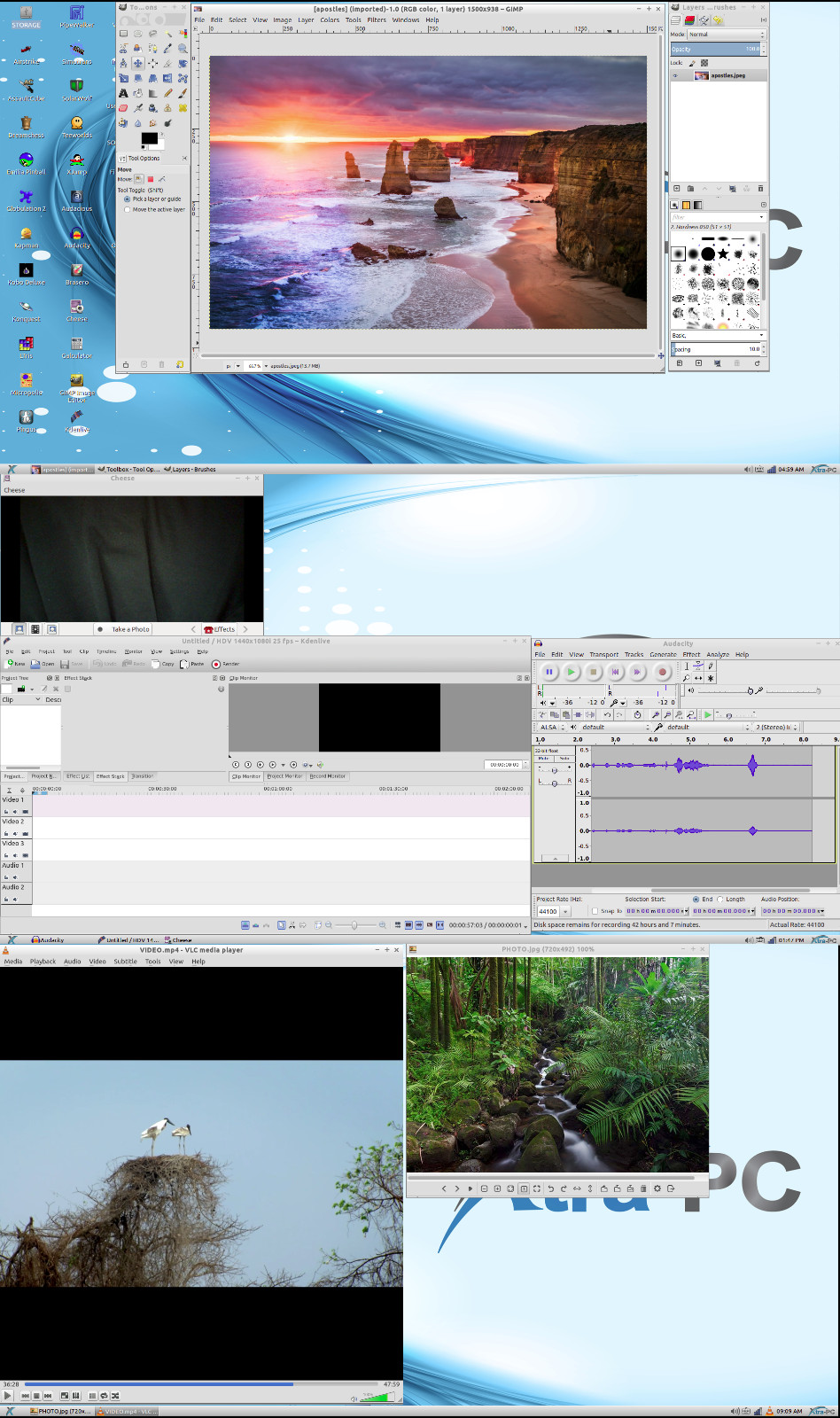Select 'Move the active layer' radio
This screenshot has height=1418, width=840.
click(x=127, y=209)
